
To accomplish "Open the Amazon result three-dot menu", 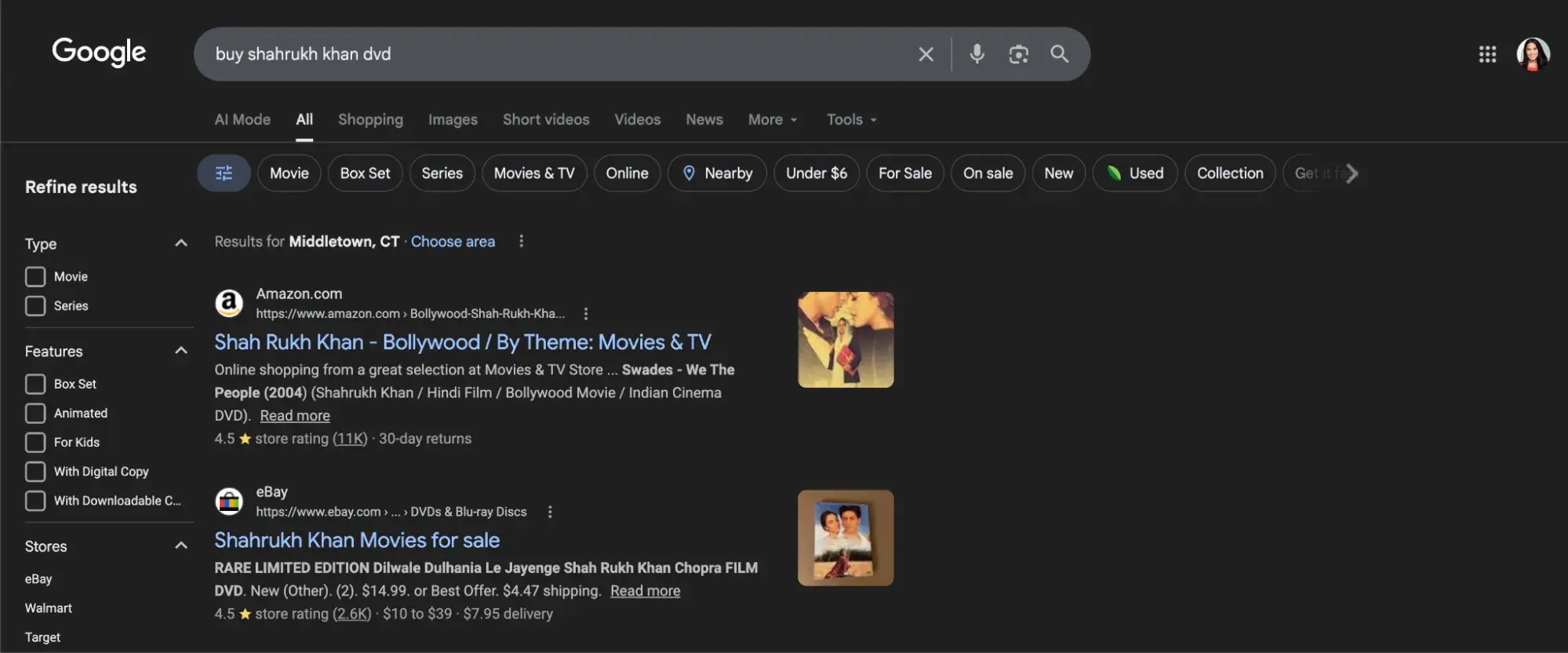I will pyautogui.click(x=585, y=314).
